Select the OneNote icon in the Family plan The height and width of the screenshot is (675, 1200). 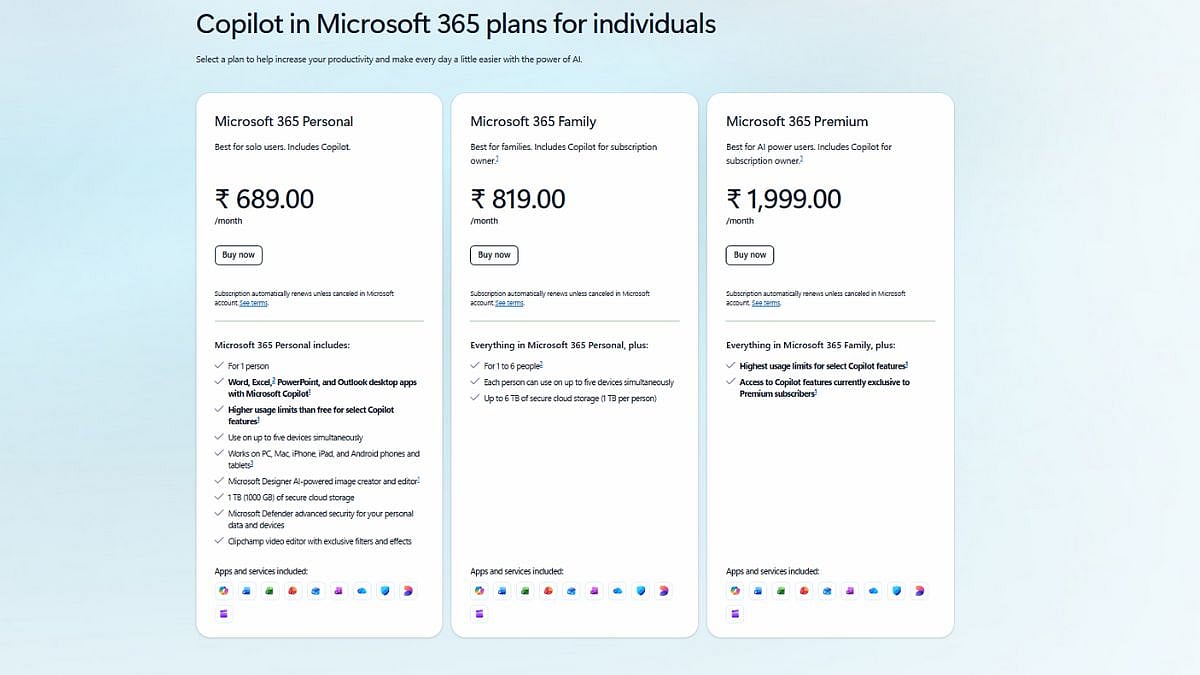pyautogui.click(x=594, y=590)
